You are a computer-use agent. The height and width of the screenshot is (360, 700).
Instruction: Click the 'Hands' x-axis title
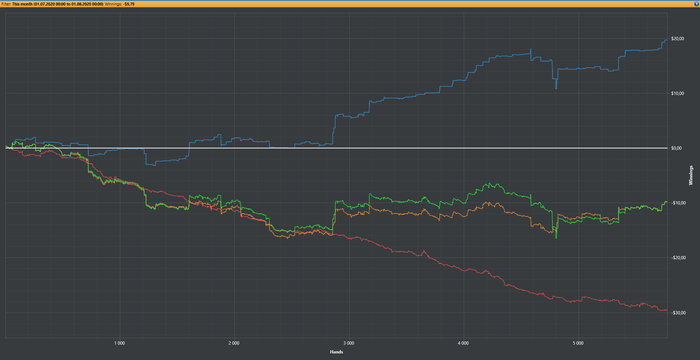pyautogui.click(x=336, y=352)
